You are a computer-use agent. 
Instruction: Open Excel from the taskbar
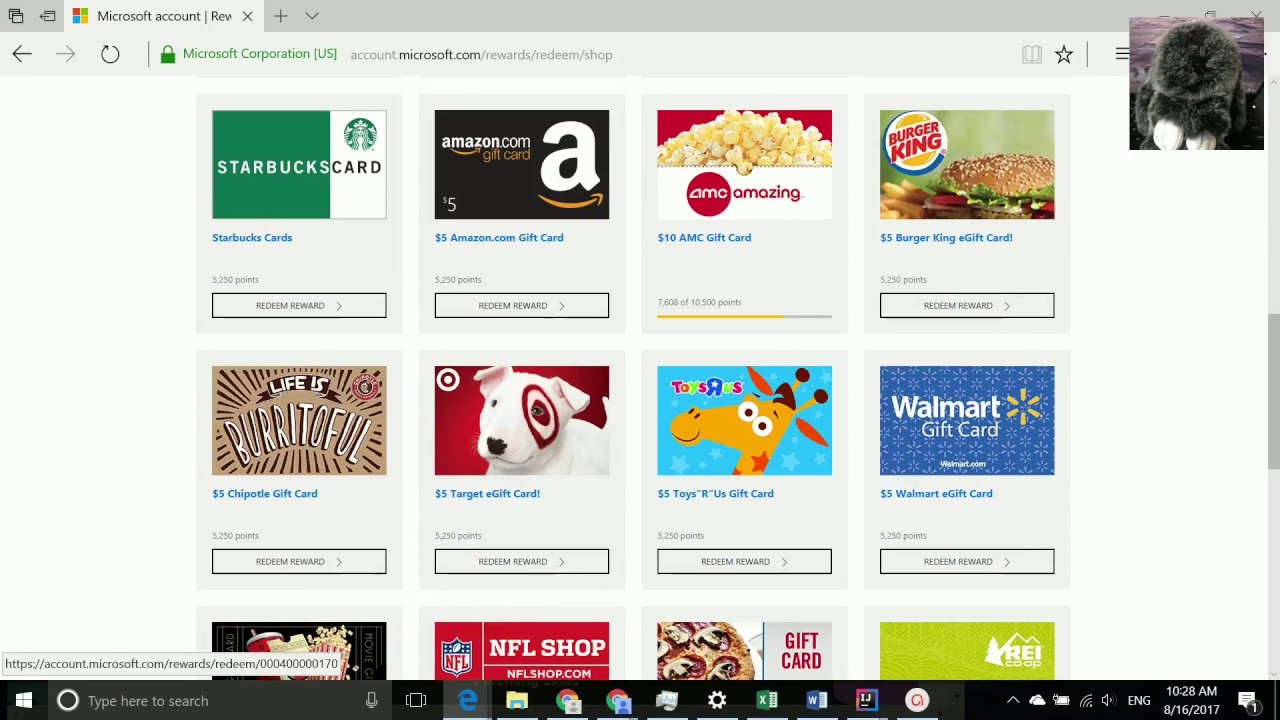[x=767, y=700]
